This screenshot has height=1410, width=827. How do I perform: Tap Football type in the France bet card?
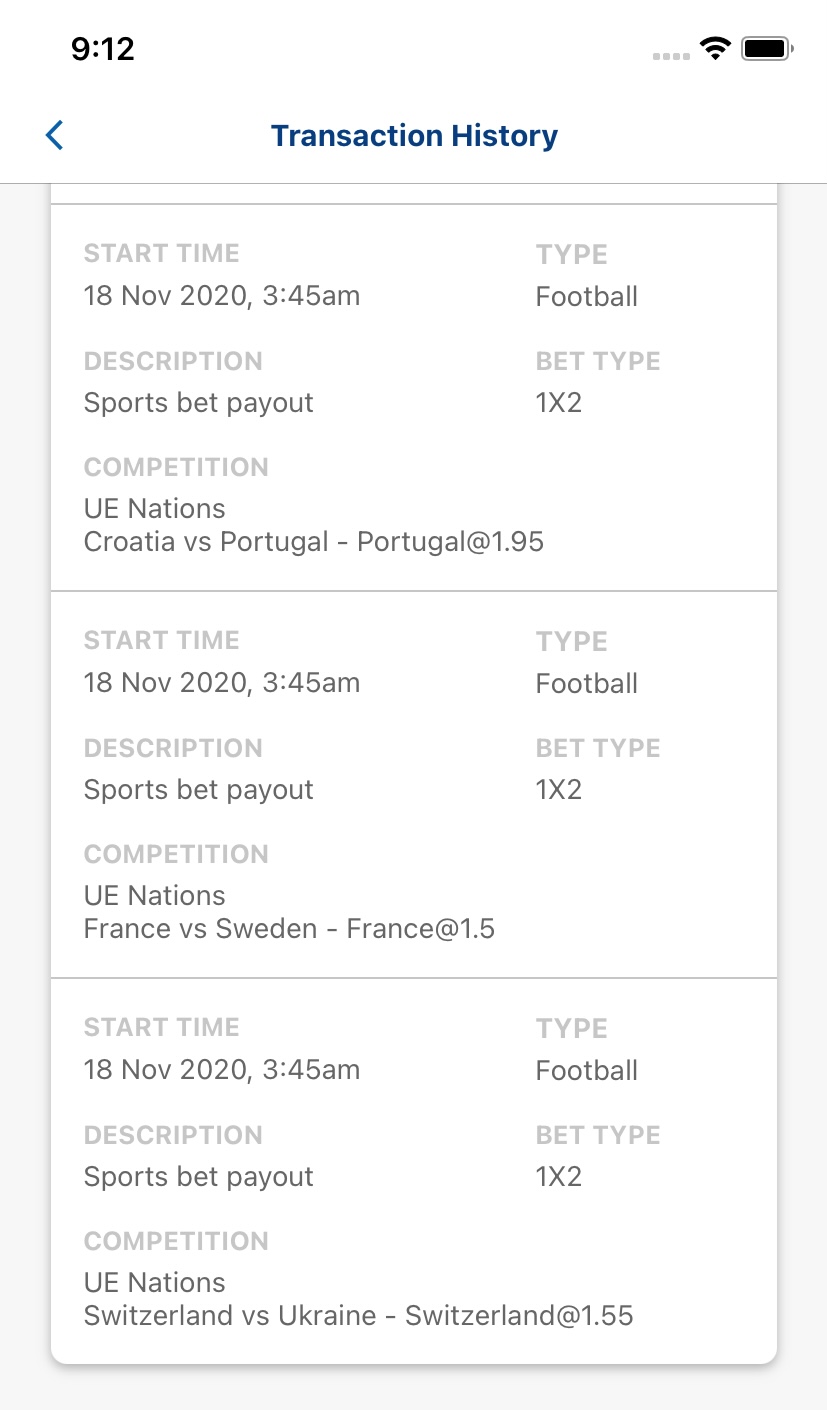click(587, 684)
